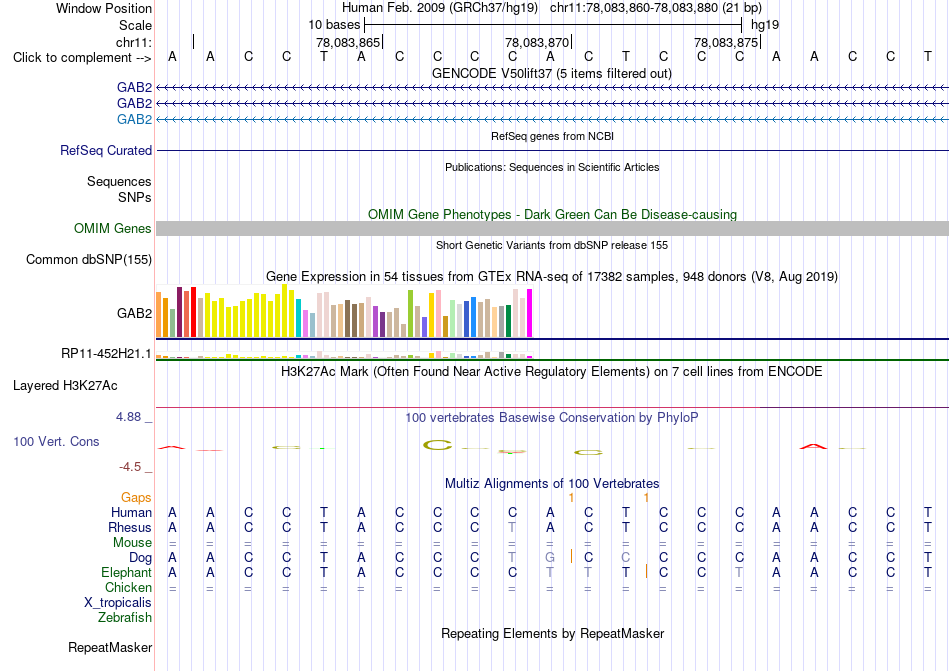Click the SNPs track label
Screen dimensions: 950x671
[135, 197]
